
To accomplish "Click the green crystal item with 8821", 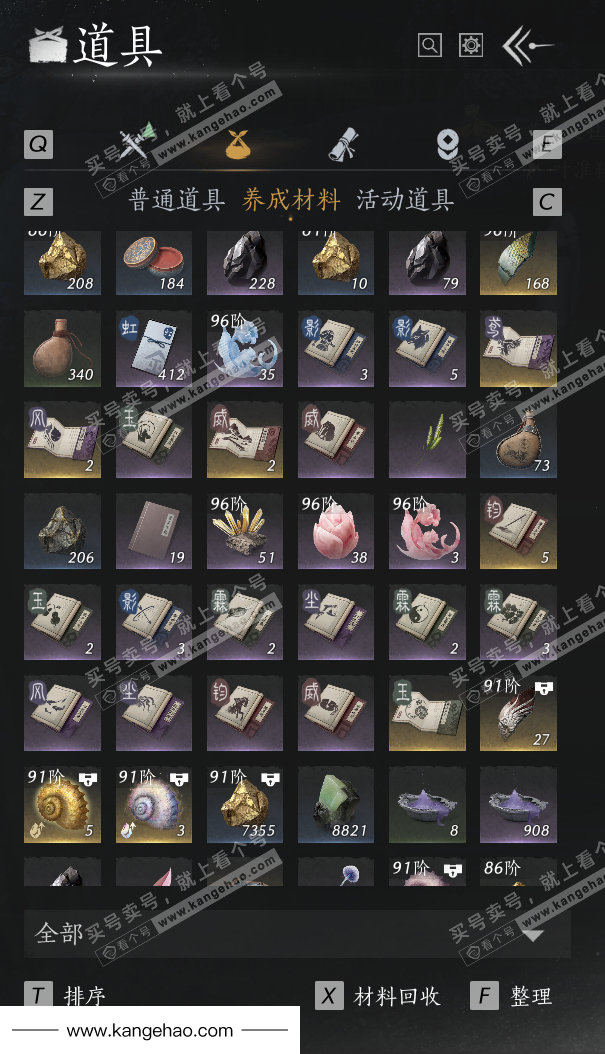I will point(336,805).
